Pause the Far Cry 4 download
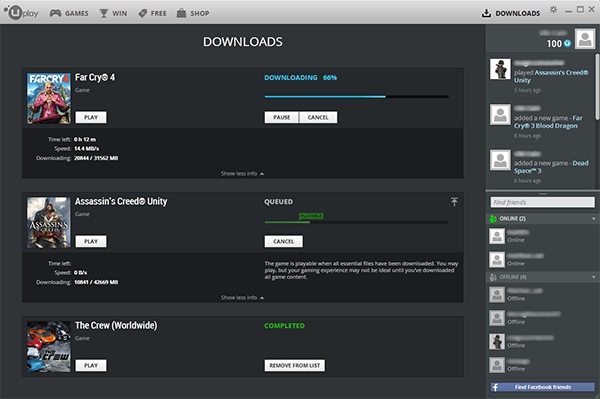This screenshot has width=600, height=399. [x=282, y=117]
